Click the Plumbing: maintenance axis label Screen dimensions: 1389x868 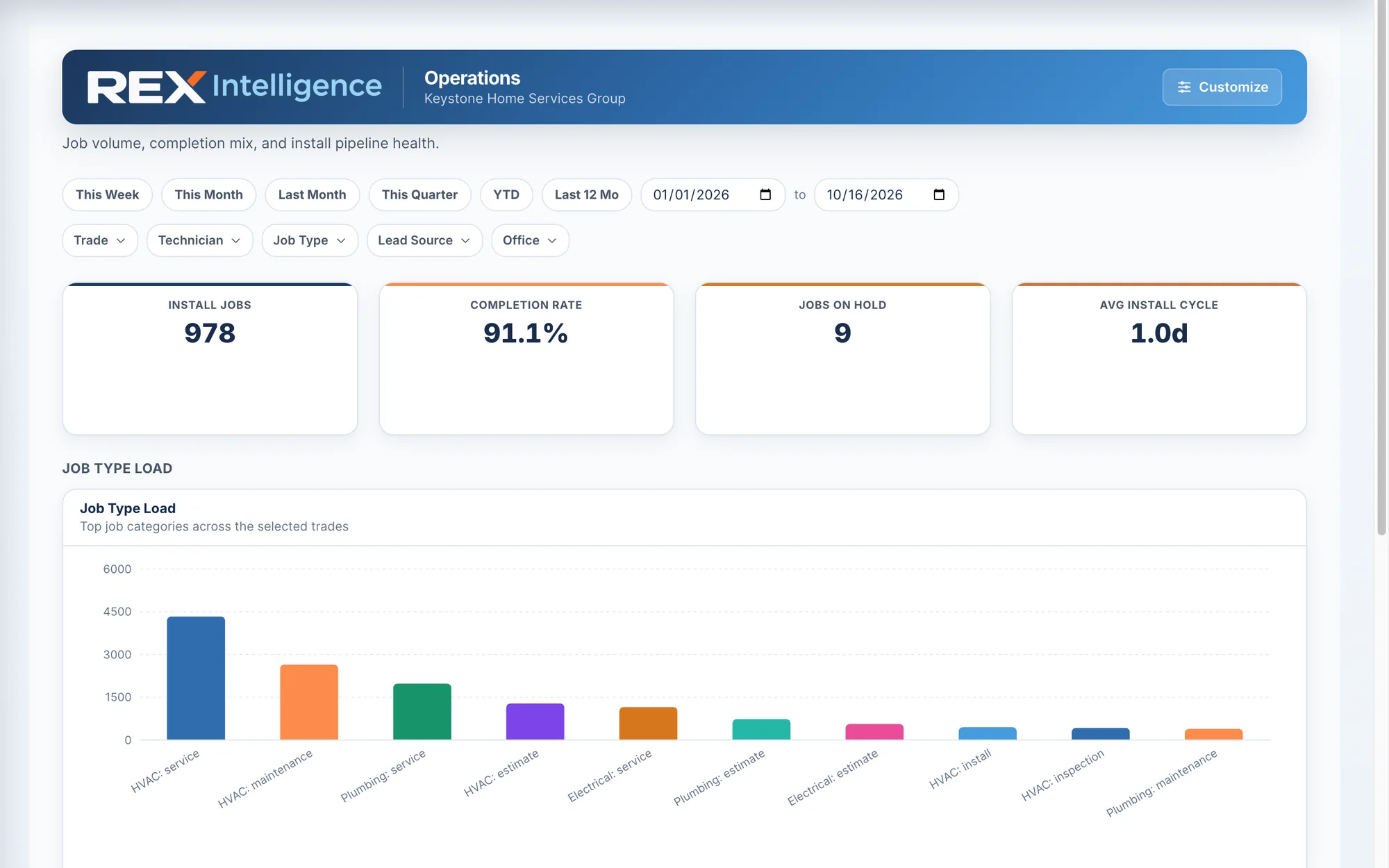pos(1161,783)
